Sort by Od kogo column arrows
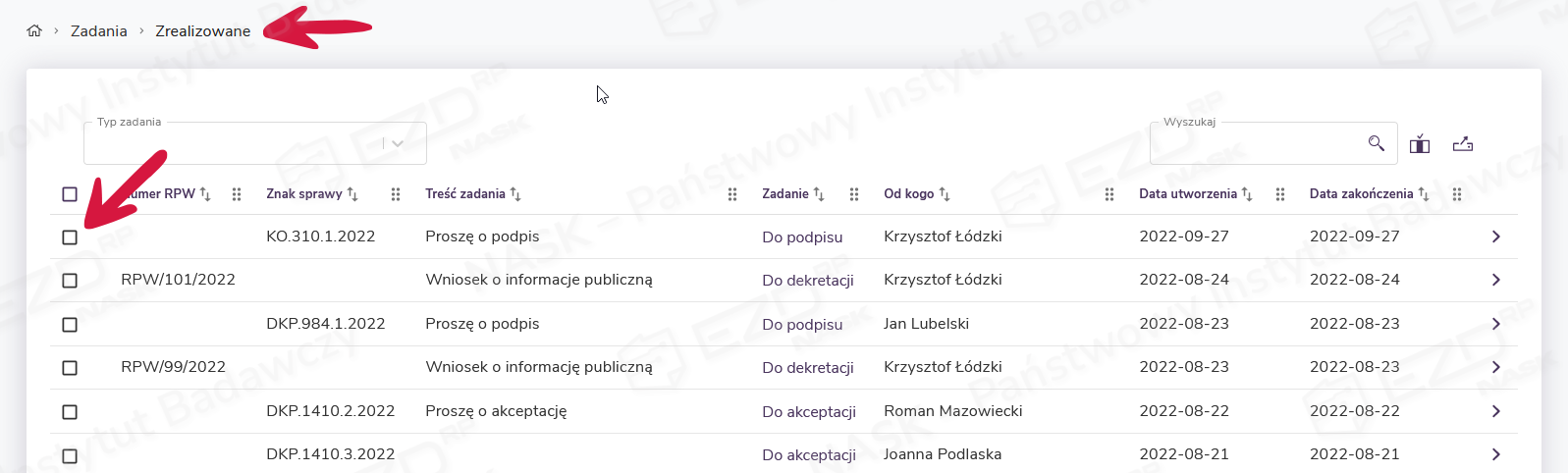The width and height of the screenshot is (1568, 473). click(945, 194)
